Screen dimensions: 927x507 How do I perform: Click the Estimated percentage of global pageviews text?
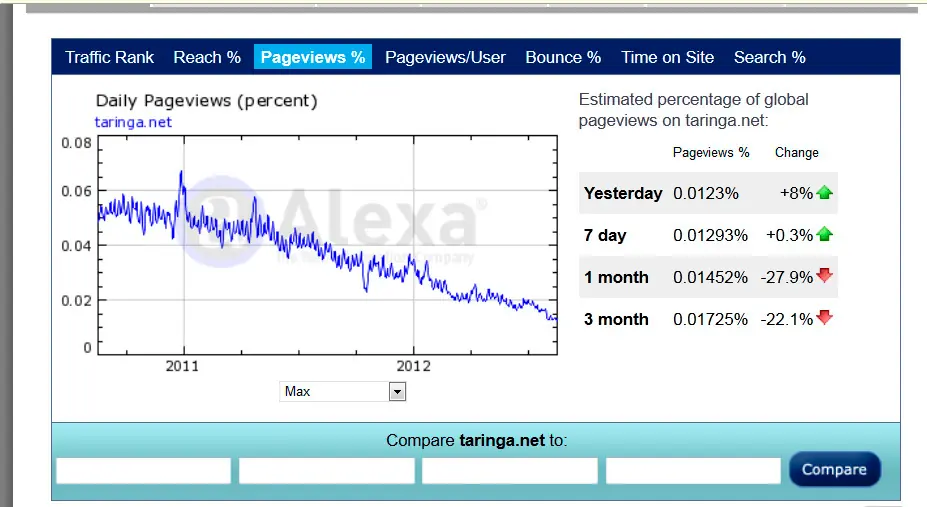[x=693, y=110]
